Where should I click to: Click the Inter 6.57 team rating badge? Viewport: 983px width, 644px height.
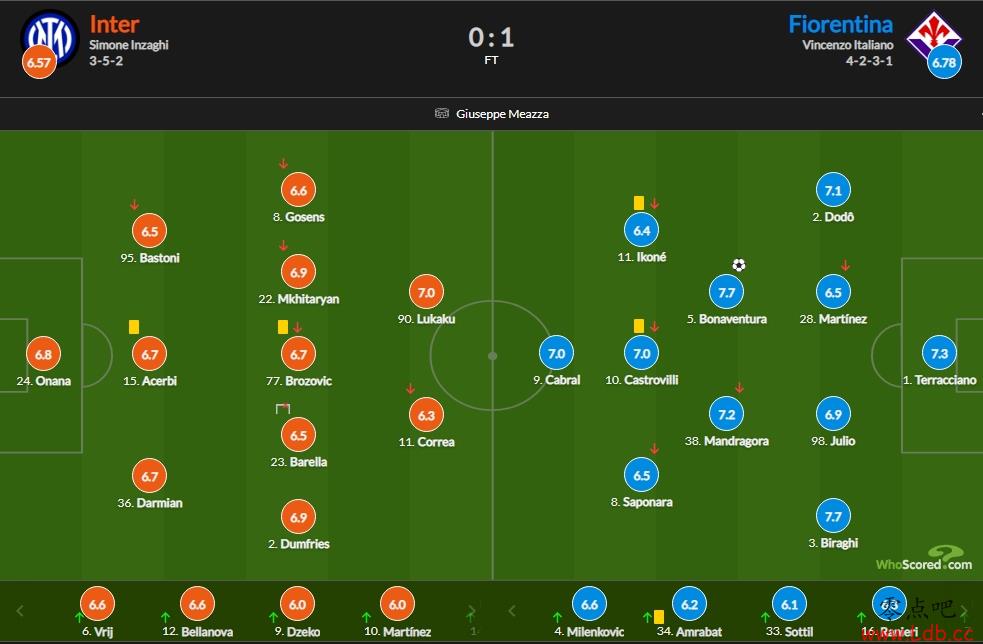coord(39,62)
